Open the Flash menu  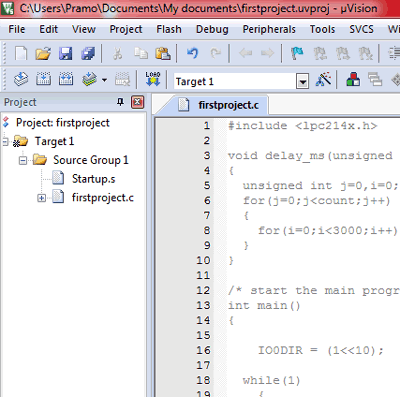click(169, 29)
